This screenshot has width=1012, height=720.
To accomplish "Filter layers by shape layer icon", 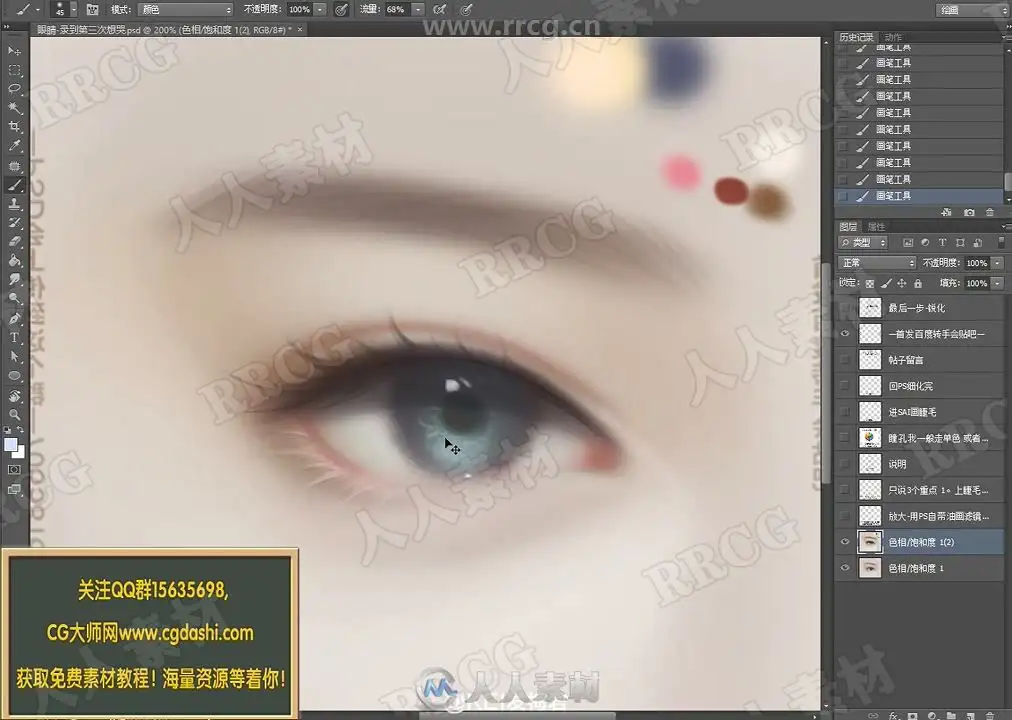I will tap(960, 243).
